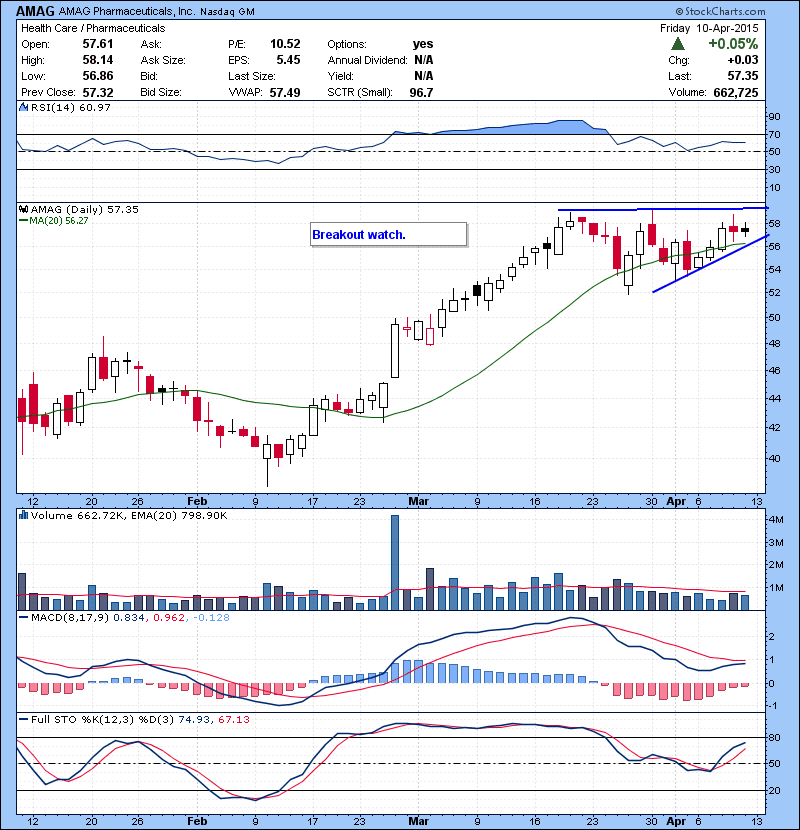Select the Low value 56.86
The height and width of the screenshot is (830, 800).
(98, 76)
